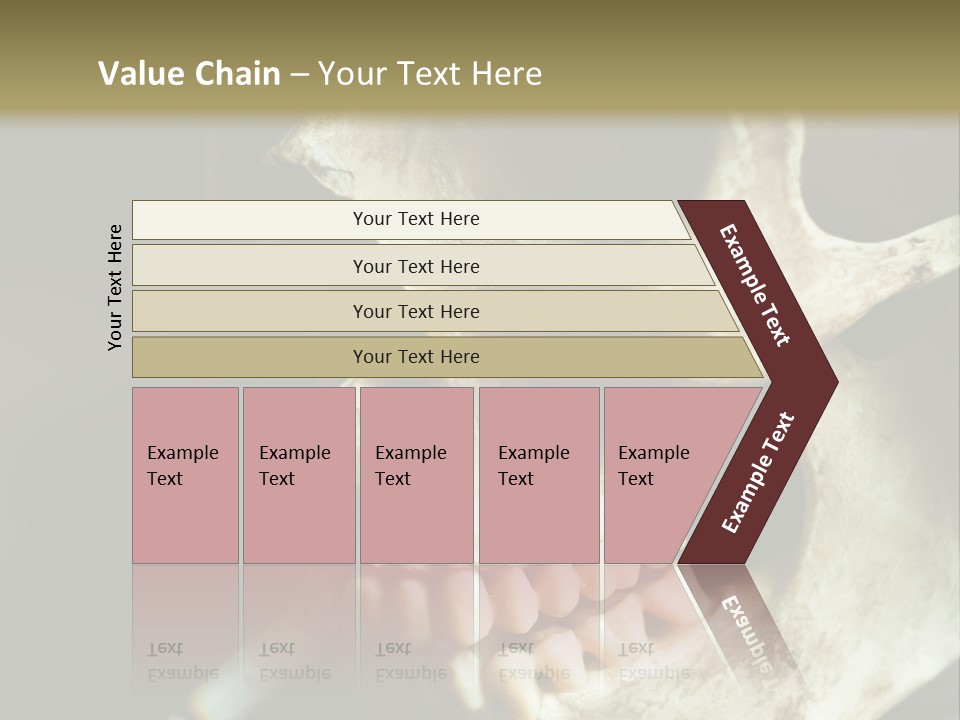Select the topmost white "Your Text Here" bar
960x720 pixels.
coord(416,219)
